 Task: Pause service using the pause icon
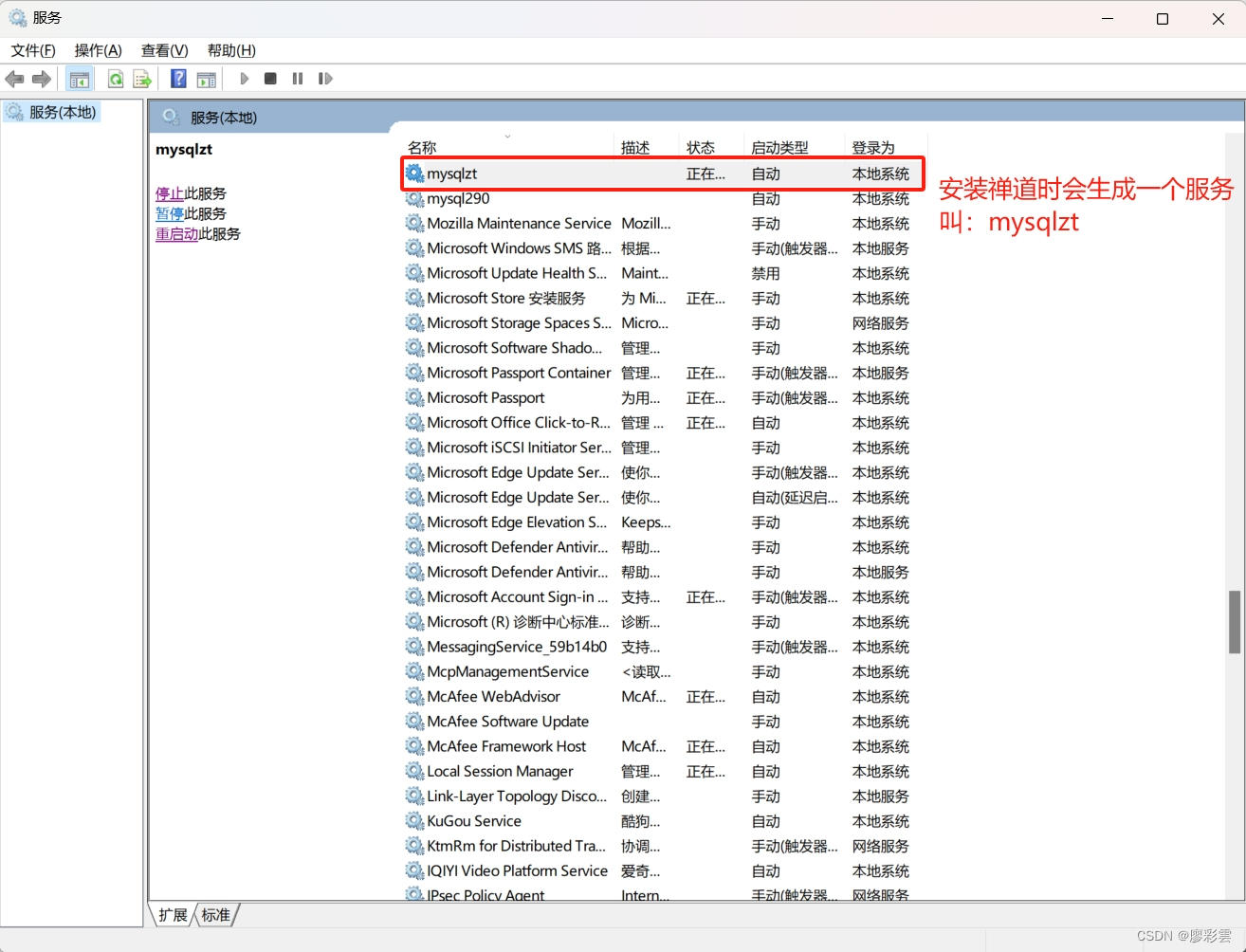[x=298, y=79]
